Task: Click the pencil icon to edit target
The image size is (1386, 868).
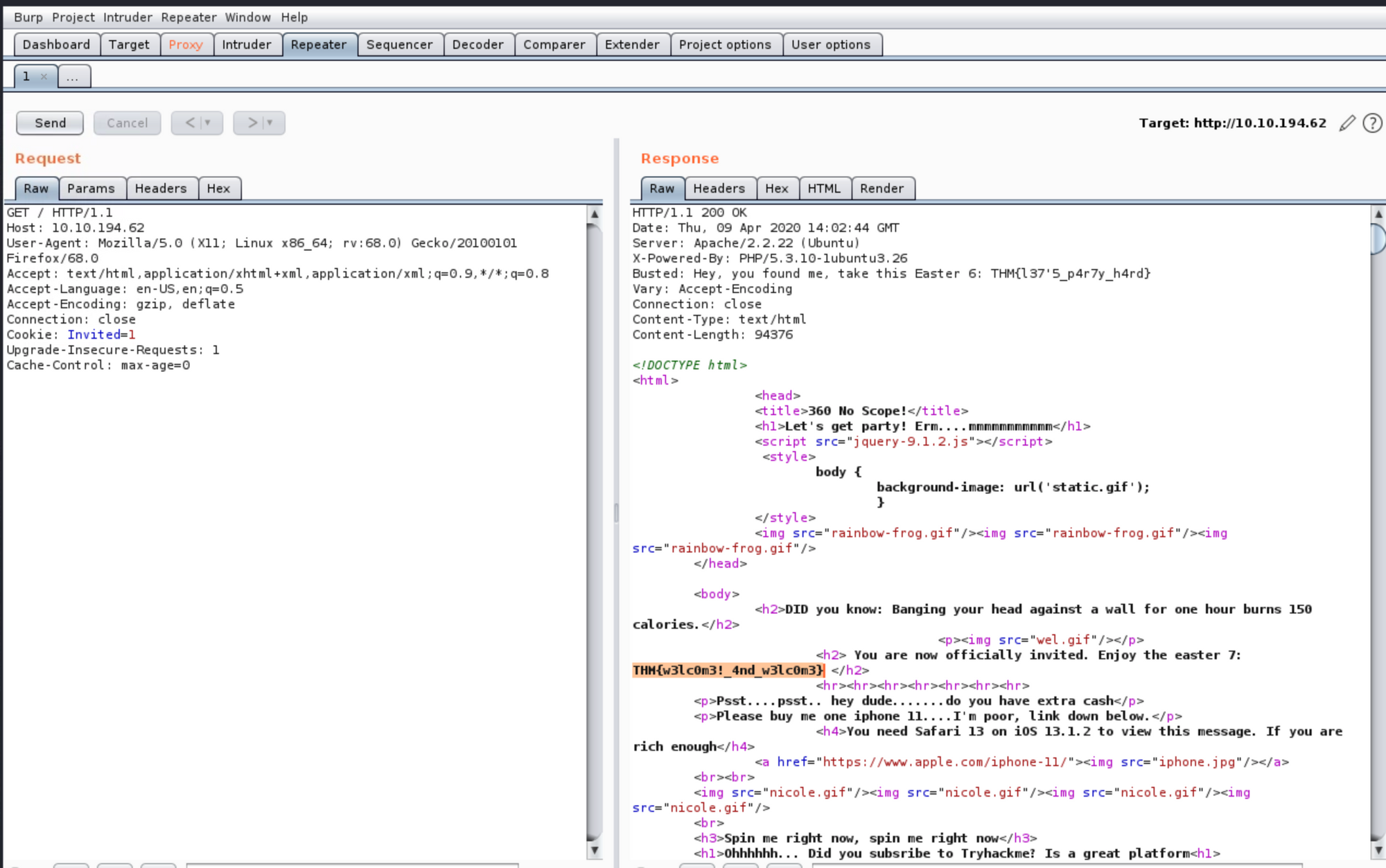Action: (1346, 123)
